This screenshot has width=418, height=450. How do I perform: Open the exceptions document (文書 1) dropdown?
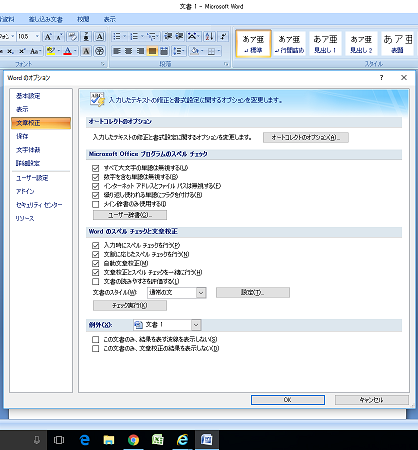pos(196,325)
